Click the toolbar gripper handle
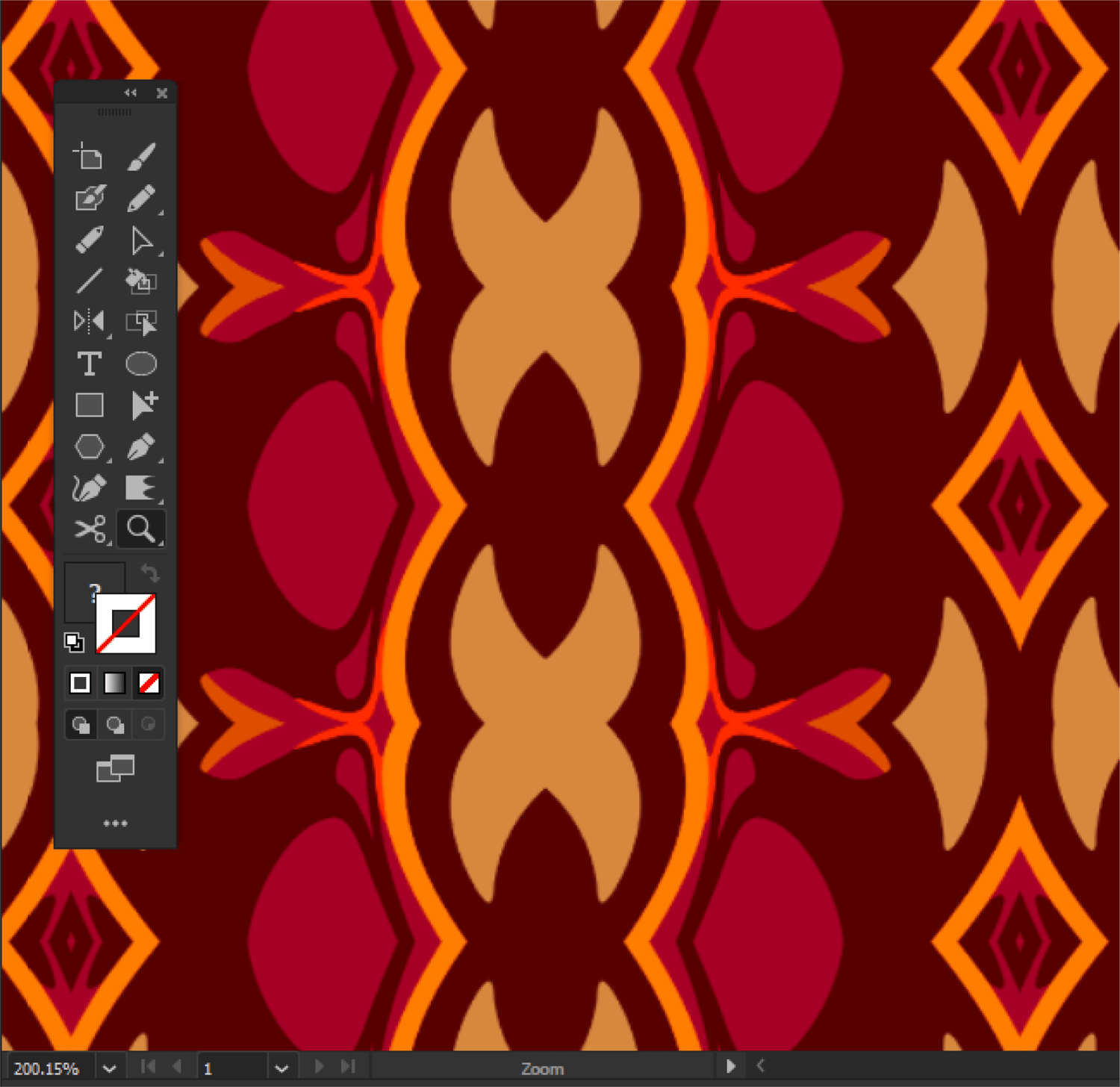 click(114, 112)
